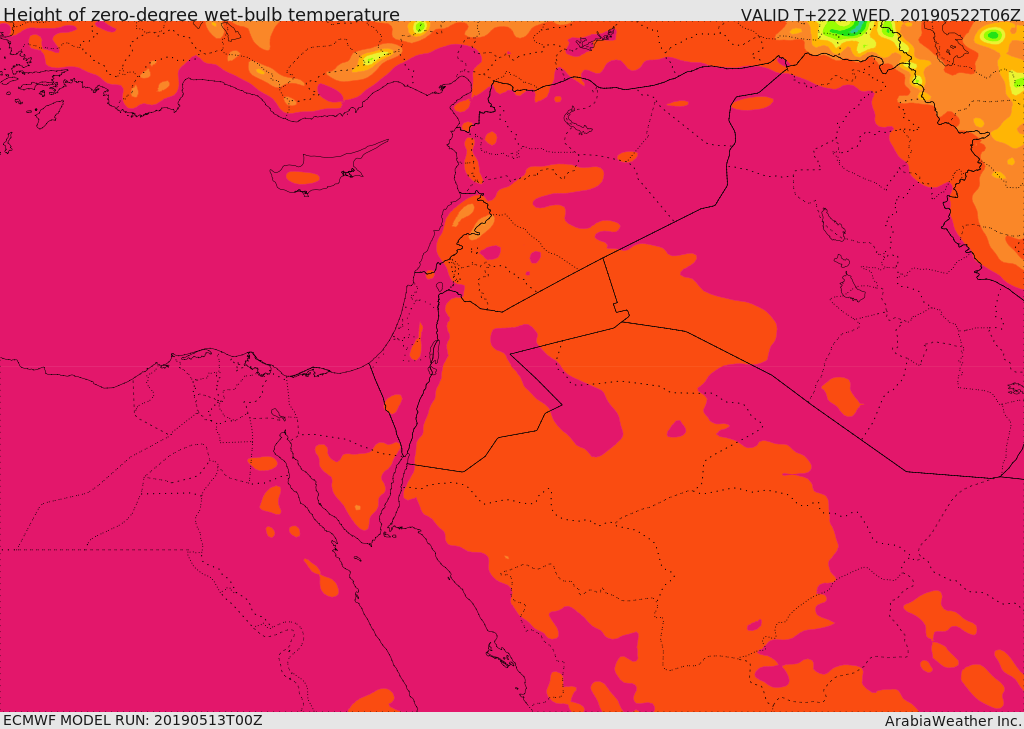Click the 'ArabiaWeather Inc' credit text
This screenshot has width=1024, height=729.
pos(953,721)
